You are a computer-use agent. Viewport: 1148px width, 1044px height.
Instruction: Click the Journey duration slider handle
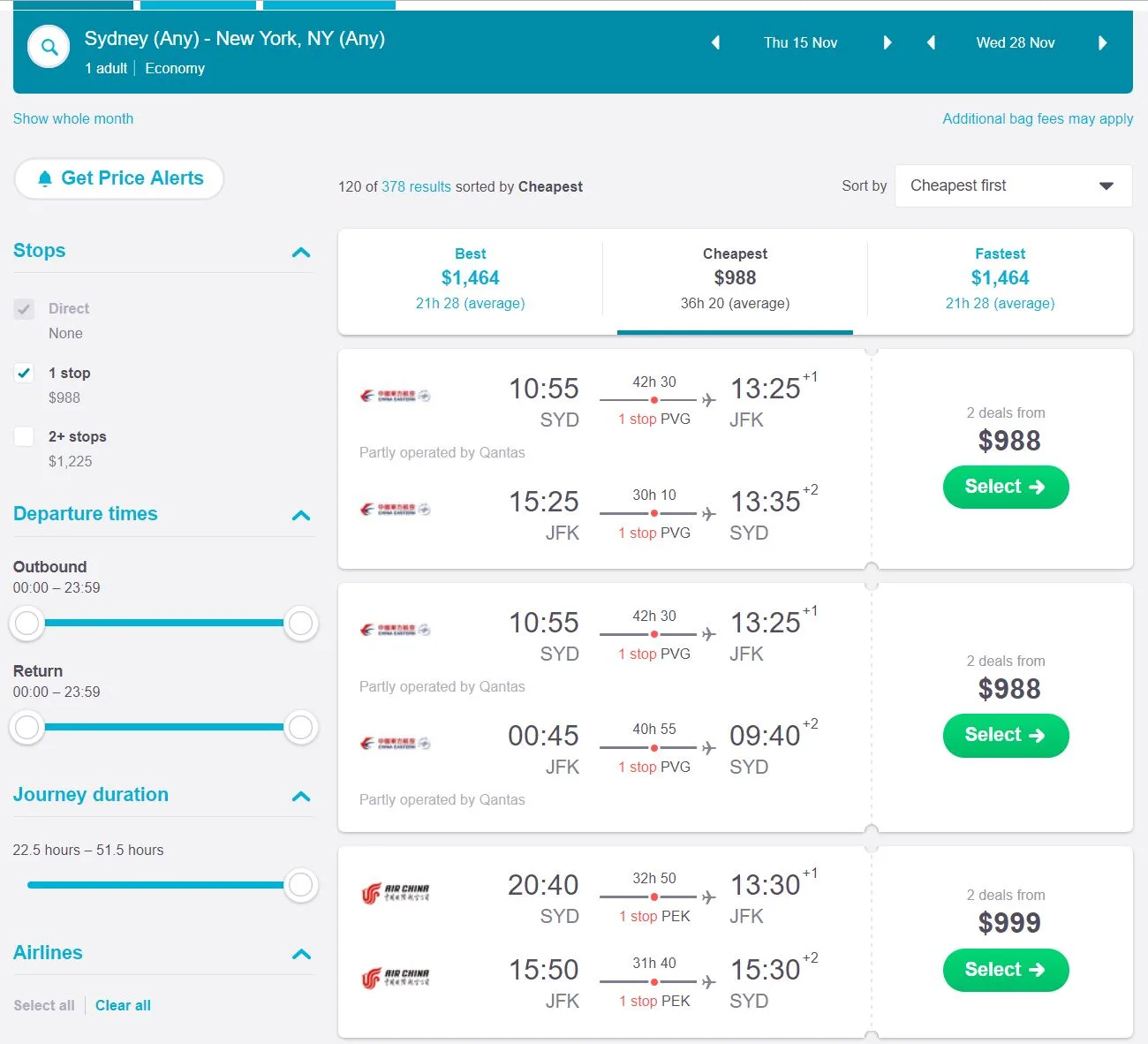click(300, 885)
